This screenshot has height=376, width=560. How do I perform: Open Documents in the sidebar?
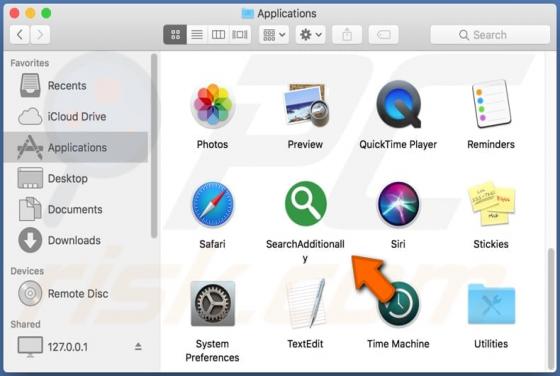(76, 209)
